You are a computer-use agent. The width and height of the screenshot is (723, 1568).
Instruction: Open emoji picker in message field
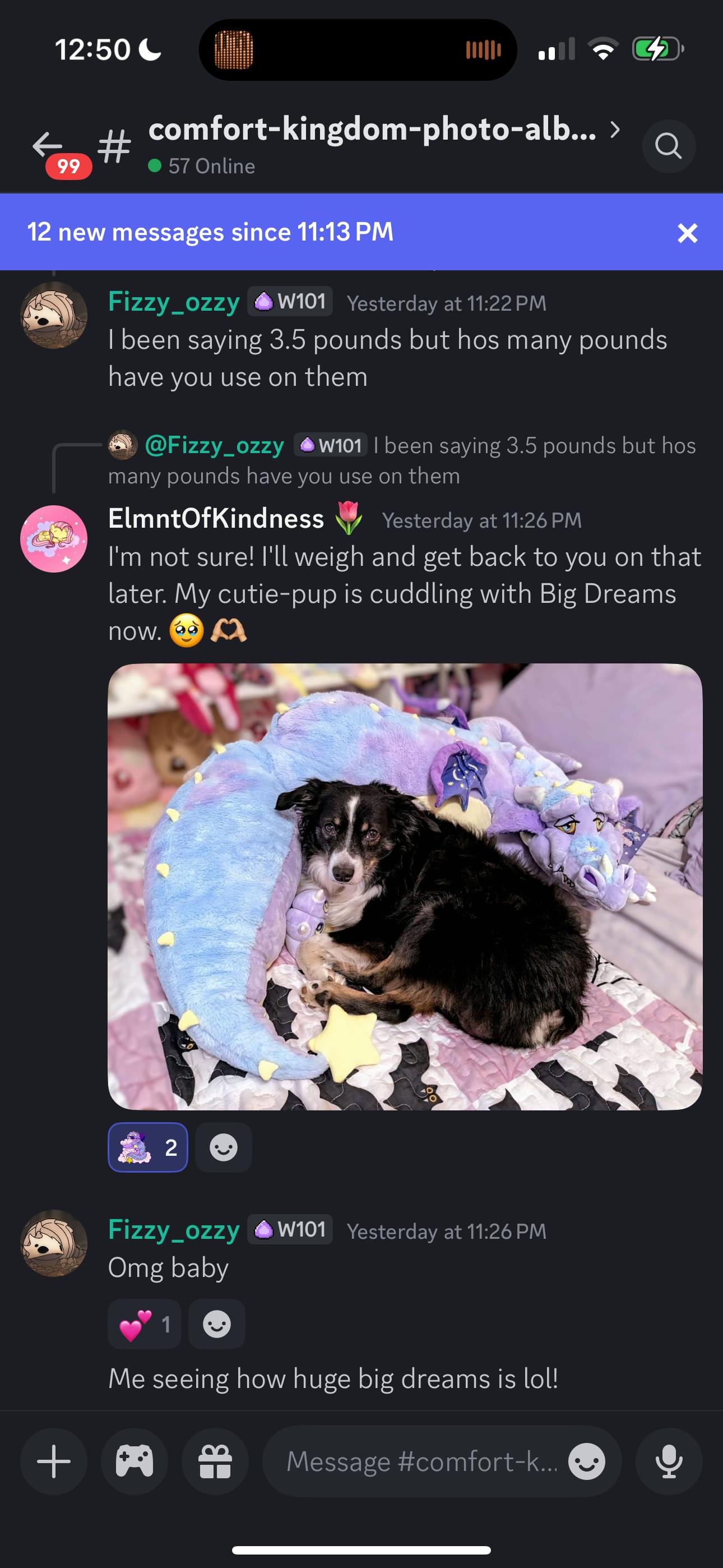pos(587,1461)
